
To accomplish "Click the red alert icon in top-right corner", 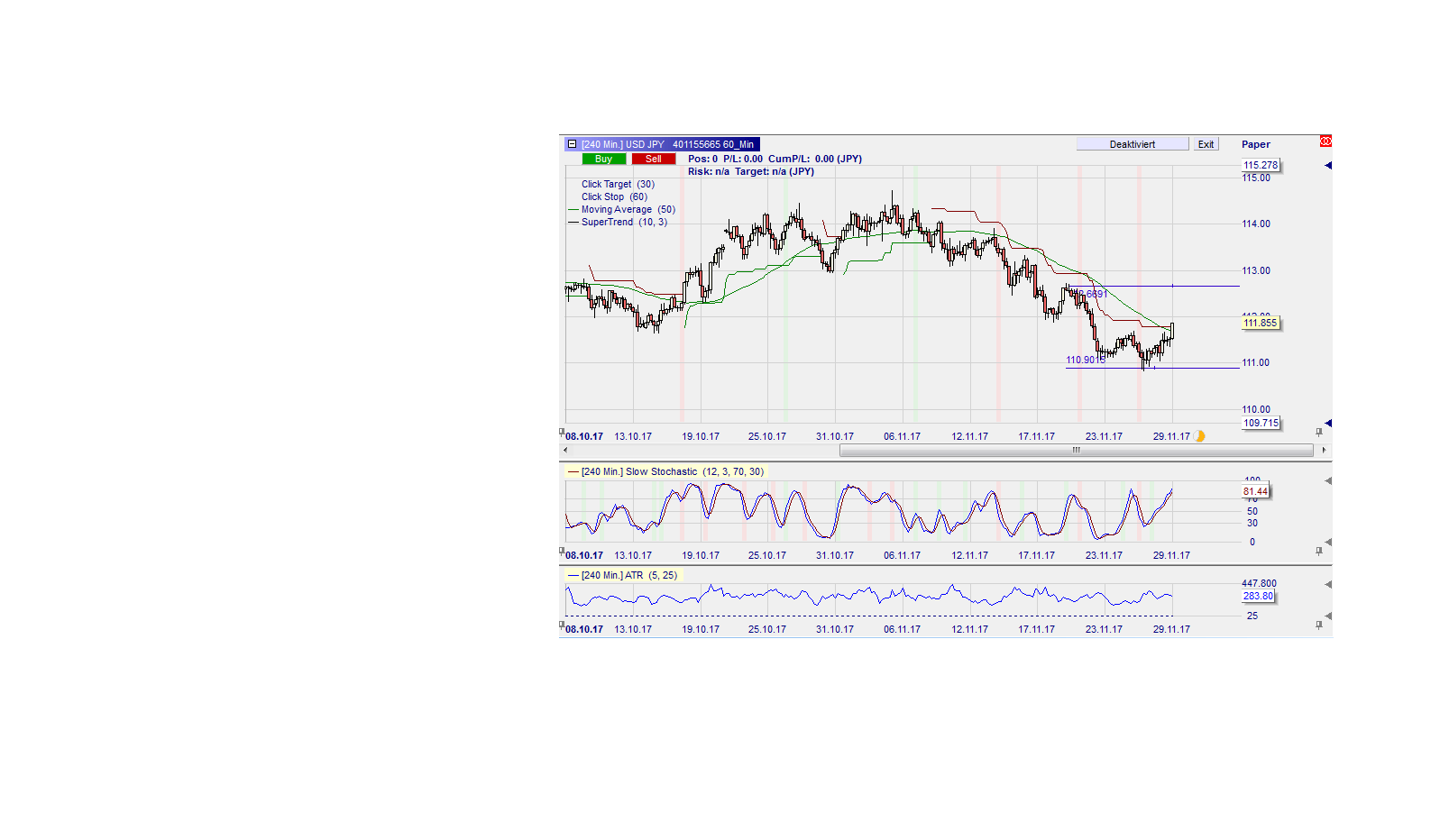I will point(1325,141).
